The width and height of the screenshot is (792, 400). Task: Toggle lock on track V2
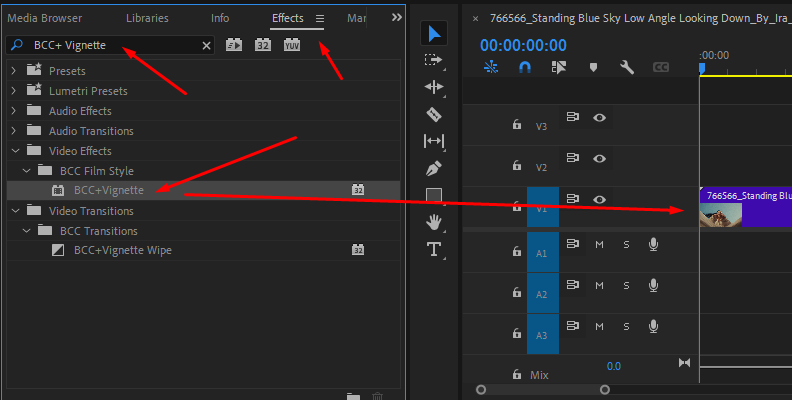[x=516, y=165]
